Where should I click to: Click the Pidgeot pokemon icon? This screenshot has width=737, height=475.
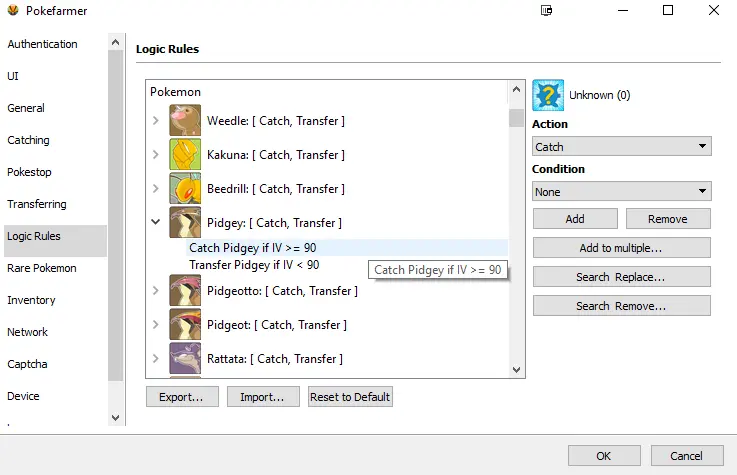coord(185,325)
